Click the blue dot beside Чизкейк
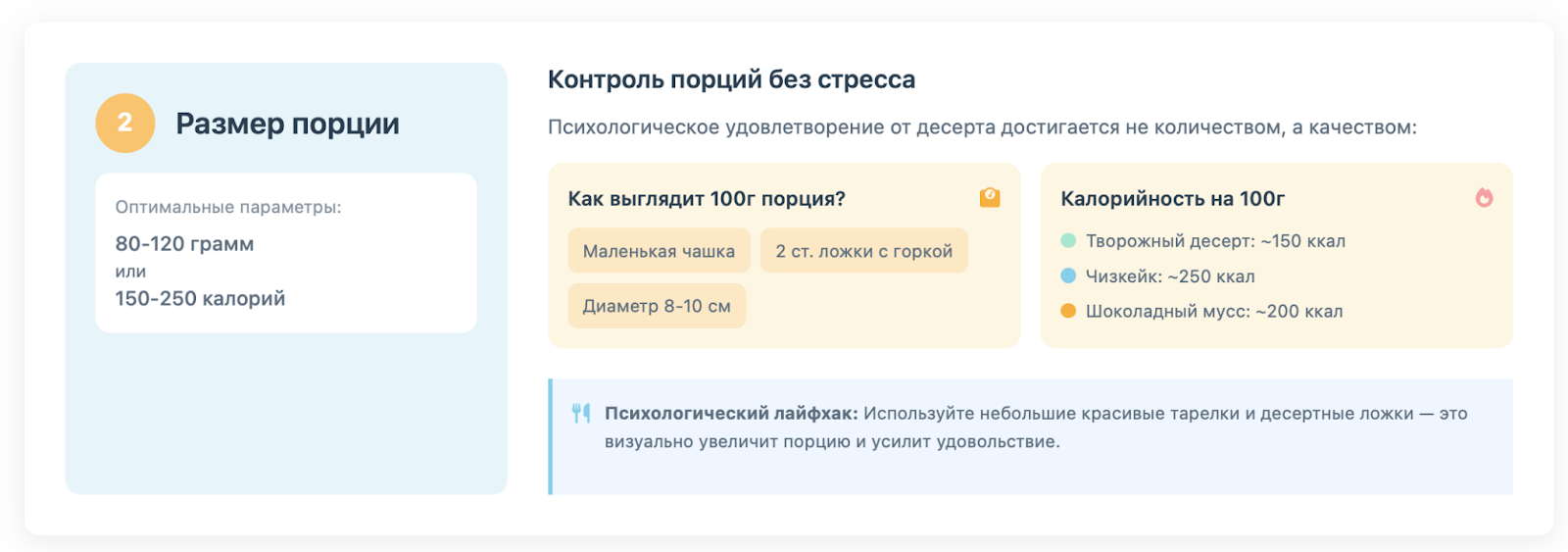 (x=1068, y=276)
